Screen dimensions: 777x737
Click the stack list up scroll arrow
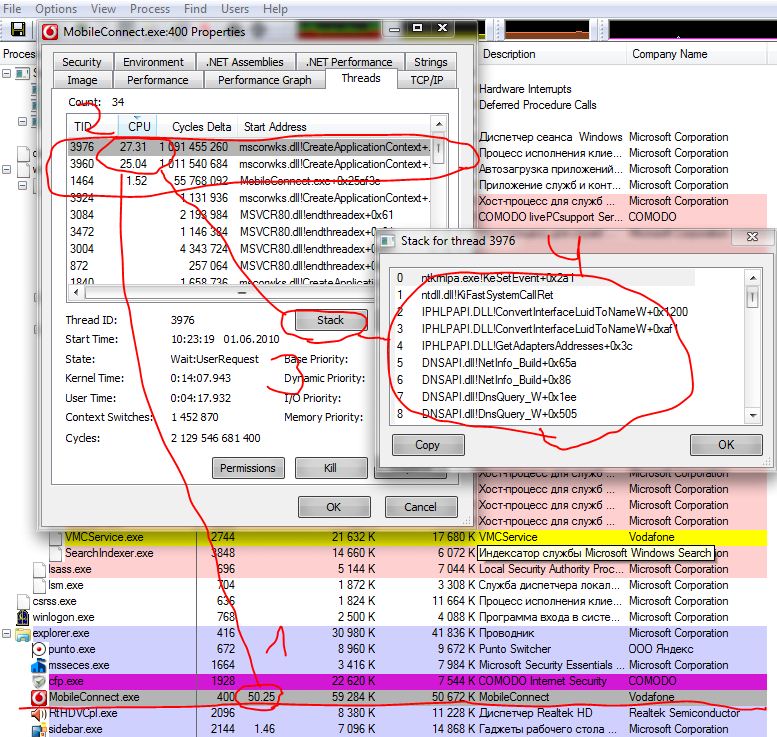(753, 278)
